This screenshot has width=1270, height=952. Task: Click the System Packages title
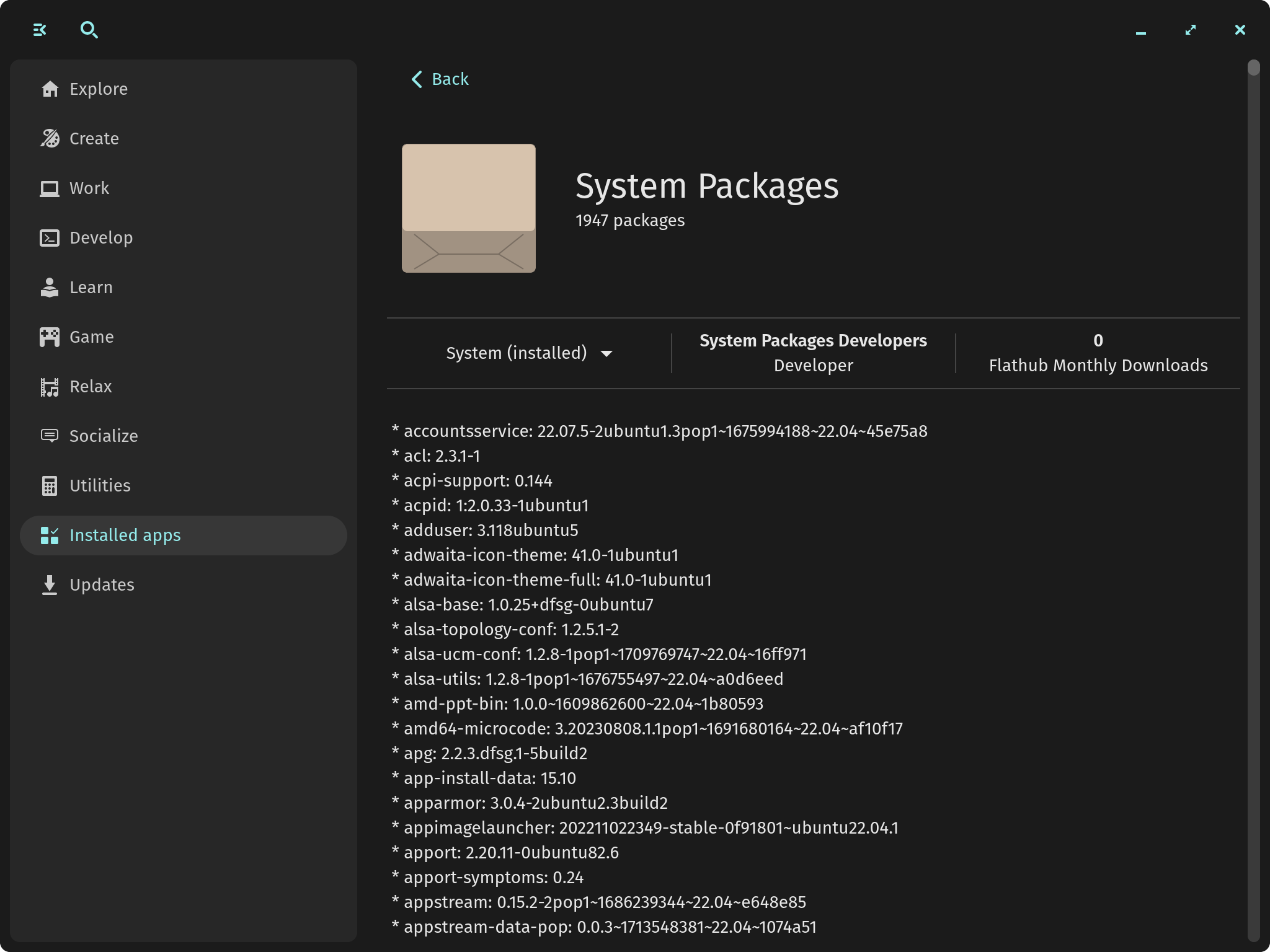click(x=707, y=186)
